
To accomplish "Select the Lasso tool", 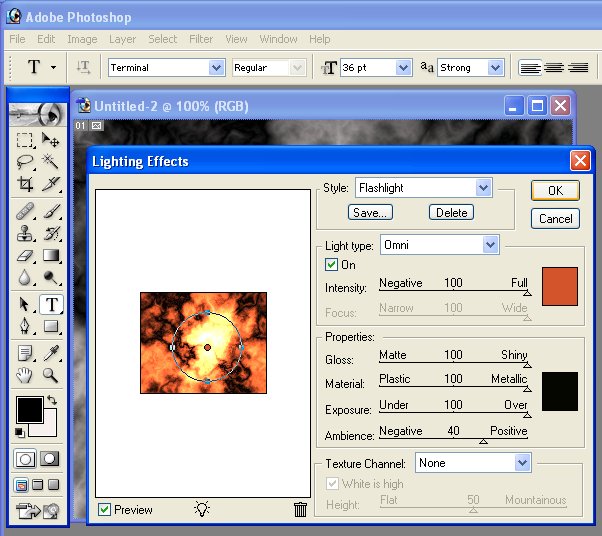I will pos(25,162).
